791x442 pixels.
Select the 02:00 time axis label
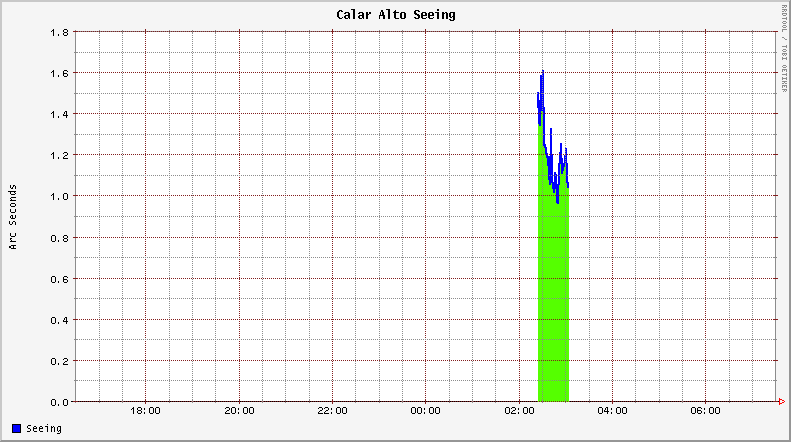click(x=519, y=411)
